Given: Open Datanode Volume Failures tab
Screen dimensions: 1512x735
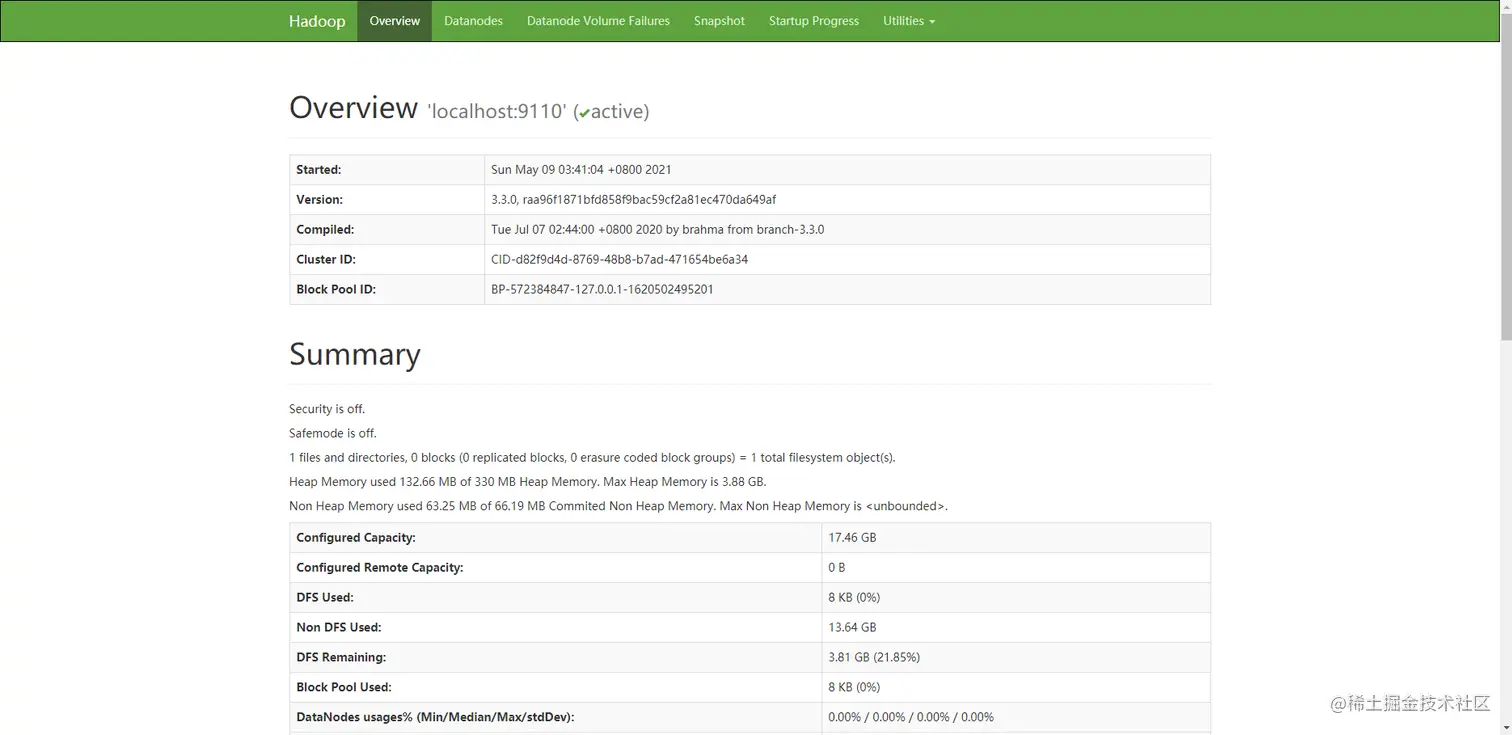Looking at the screenshot, I should pos(598,21).
